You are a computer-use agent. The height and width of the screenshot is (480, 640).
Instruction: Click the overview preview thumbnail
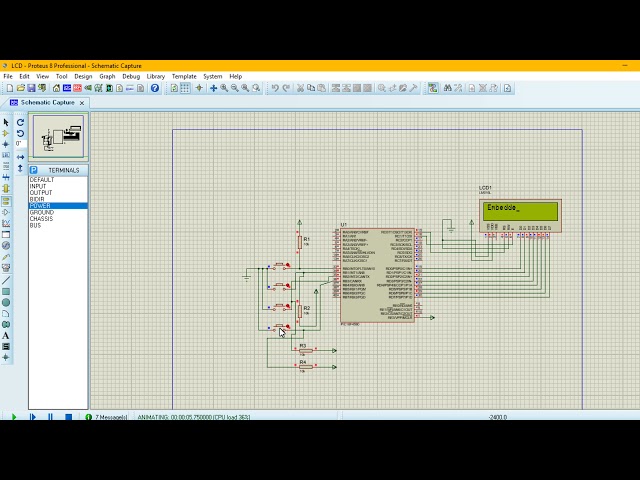coord(58,138)
